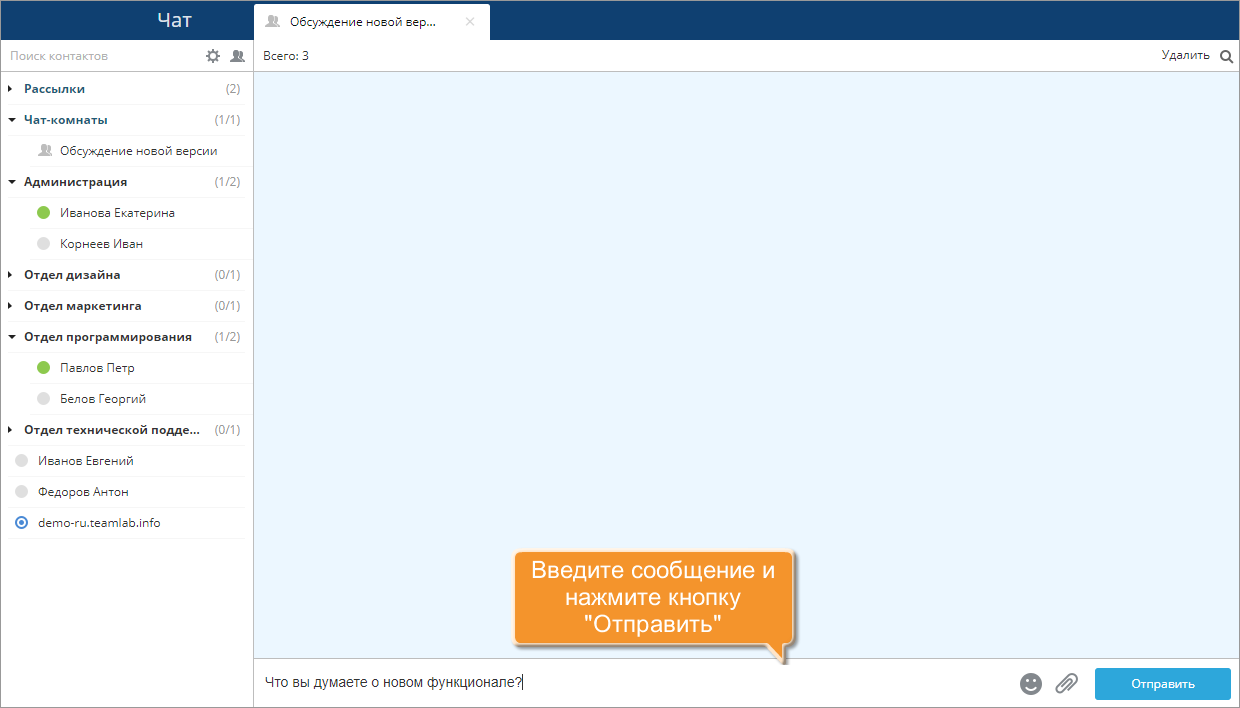1240x708 pixels.
Task: Open chat with Иванова Екатерина
Action: pos(117,213)
